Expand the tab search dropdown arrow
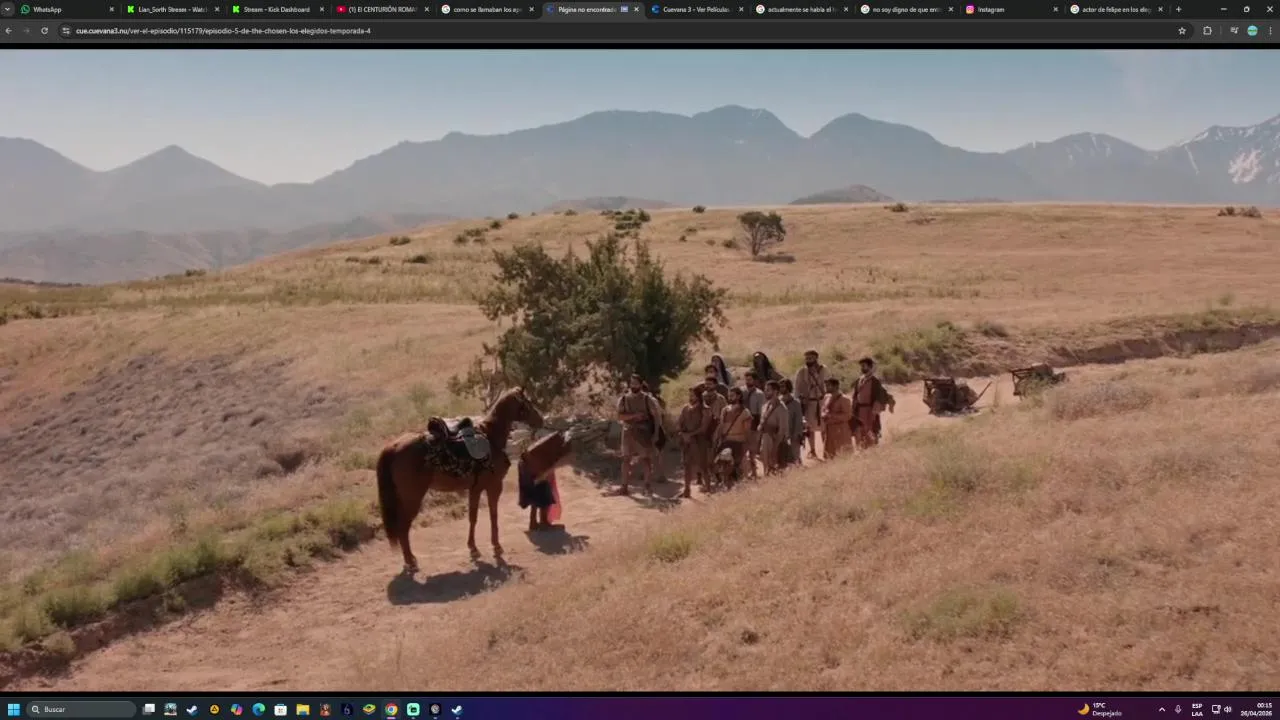The image size is (1280, 720). tap(7, 9)
